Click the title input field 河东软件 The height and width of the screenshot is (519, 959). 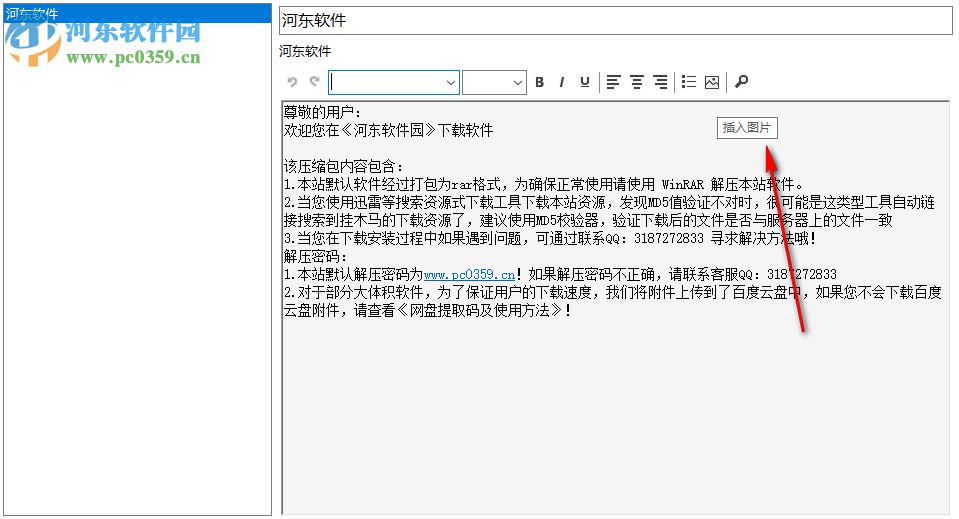click(615, 20)
